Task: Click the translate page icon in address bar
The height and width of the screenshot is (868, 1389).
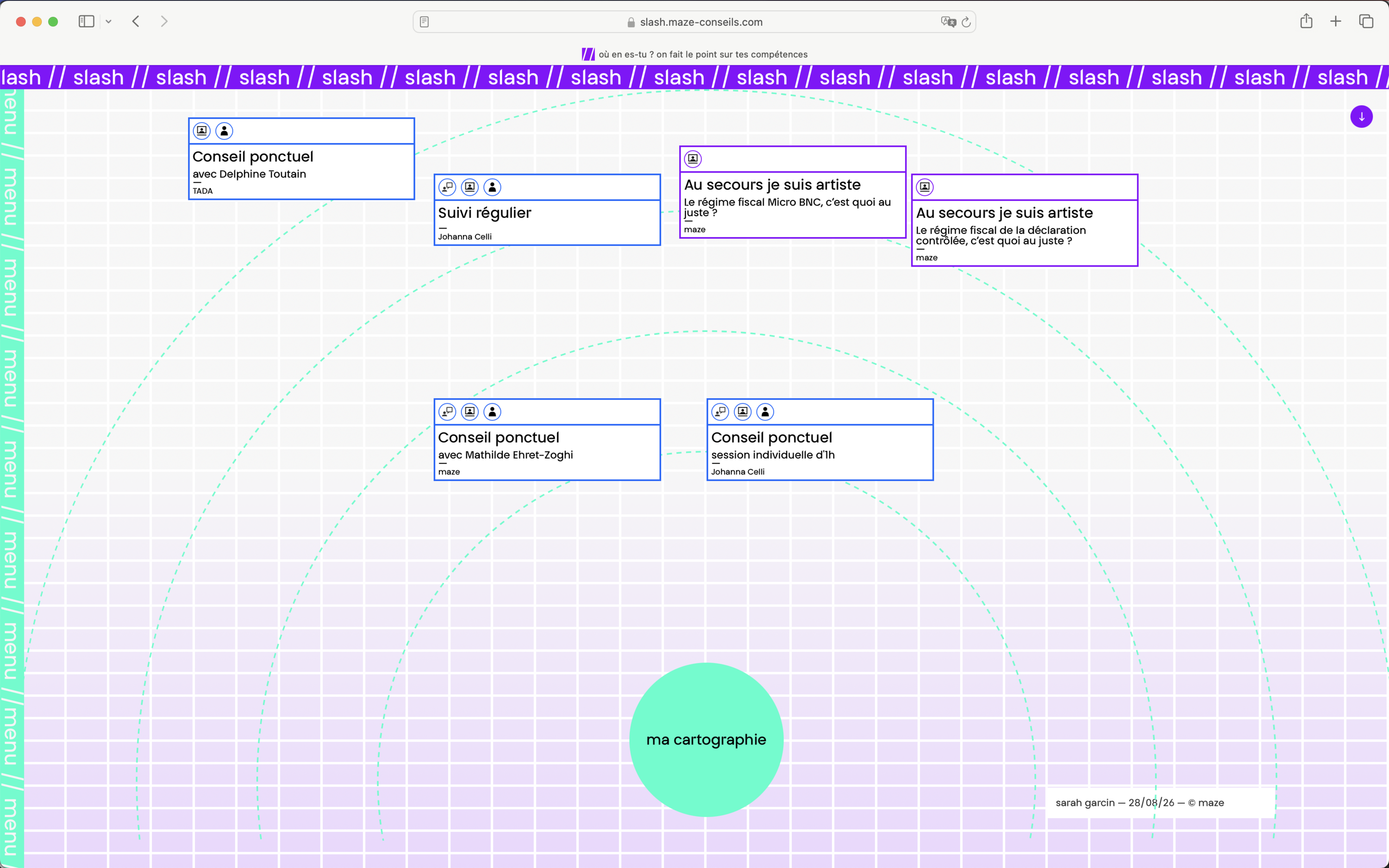Action: (948, 22)
